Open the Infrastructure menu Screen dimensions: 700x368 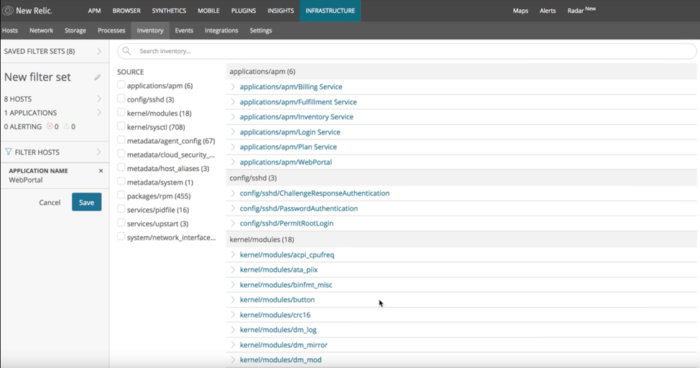(330, 11)
